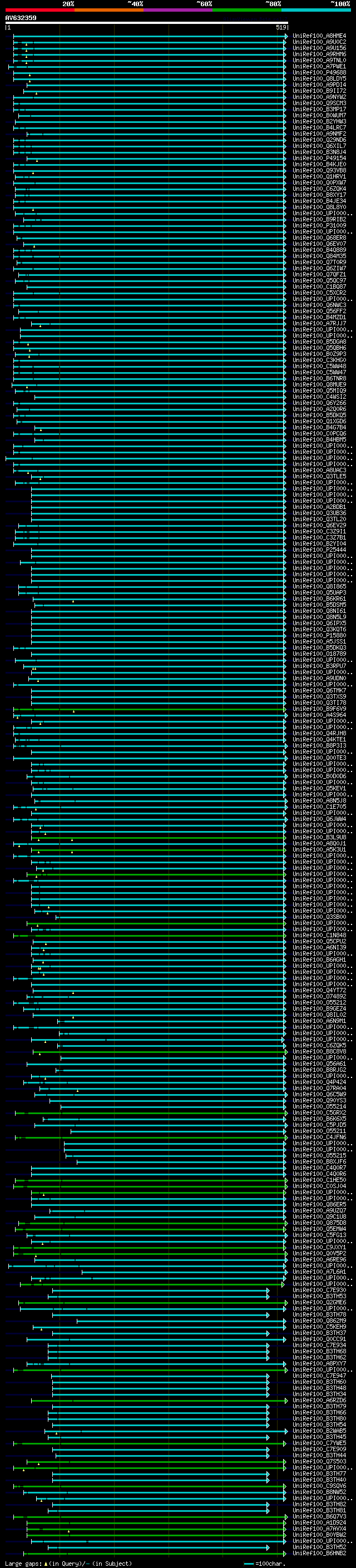
Task: Open hit UniRef100_A9U0C2
Action: click(319, 42)
